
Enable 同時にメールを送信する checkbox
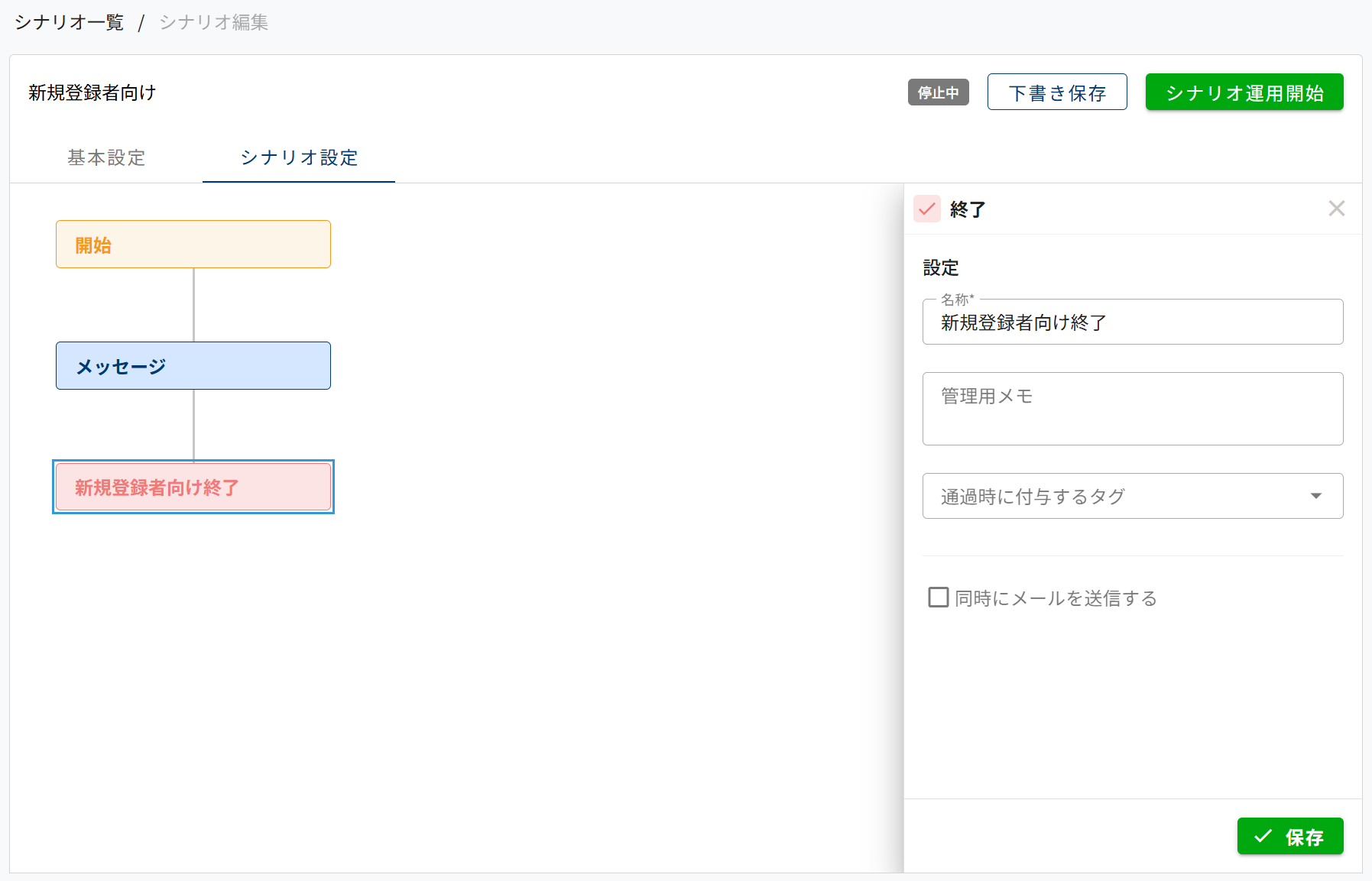[938, 598]
